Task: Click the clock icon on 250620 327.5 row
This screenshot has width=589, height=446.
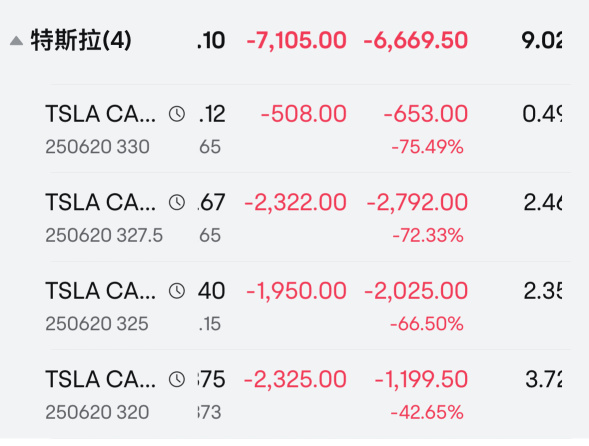Action: [x=177, y=203]
